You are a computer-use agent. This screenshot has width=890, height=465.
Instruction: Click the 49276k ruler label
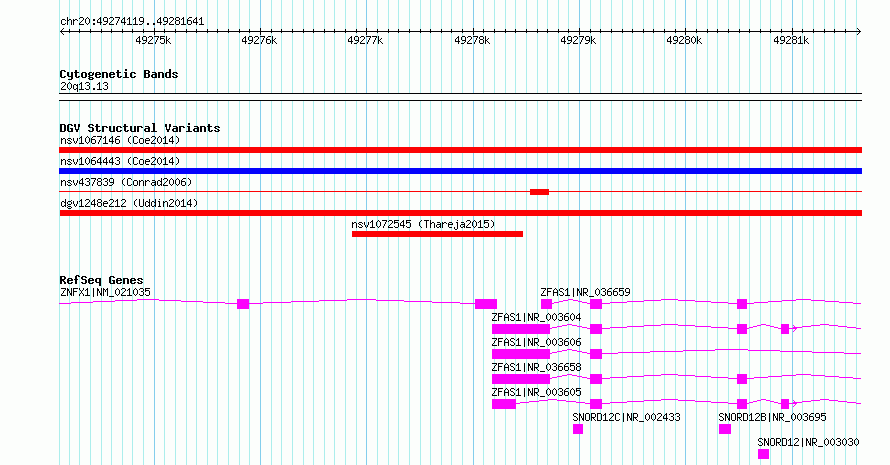(x=259, y=40)
